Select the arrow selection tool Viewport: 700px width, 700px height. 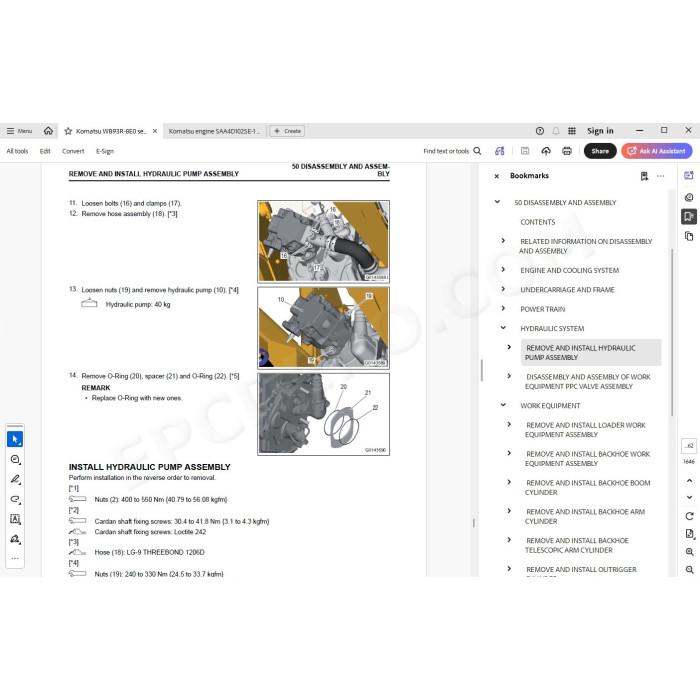15,439
